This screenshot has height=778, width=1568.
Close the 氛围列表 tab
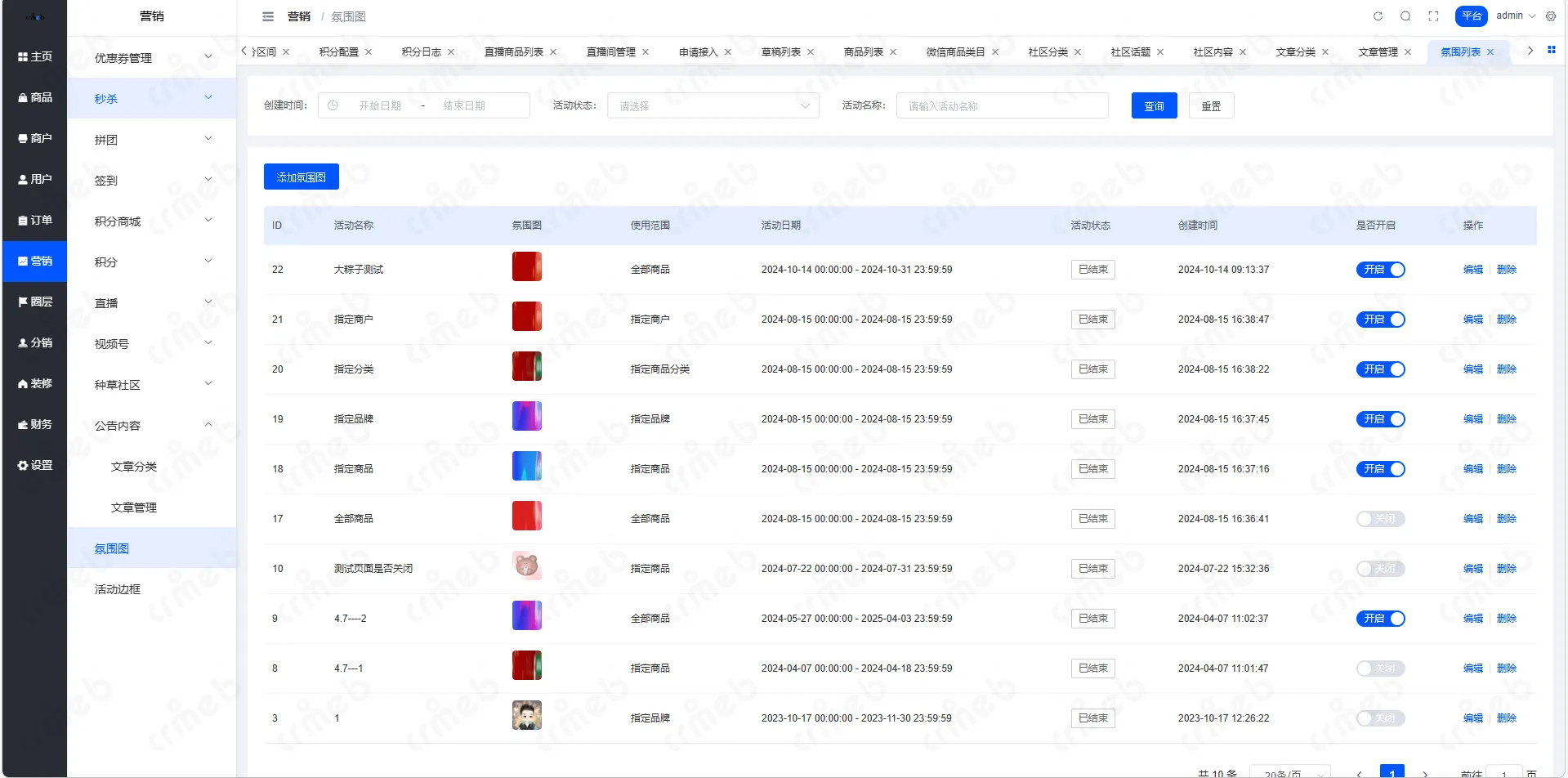point(1490,52)
